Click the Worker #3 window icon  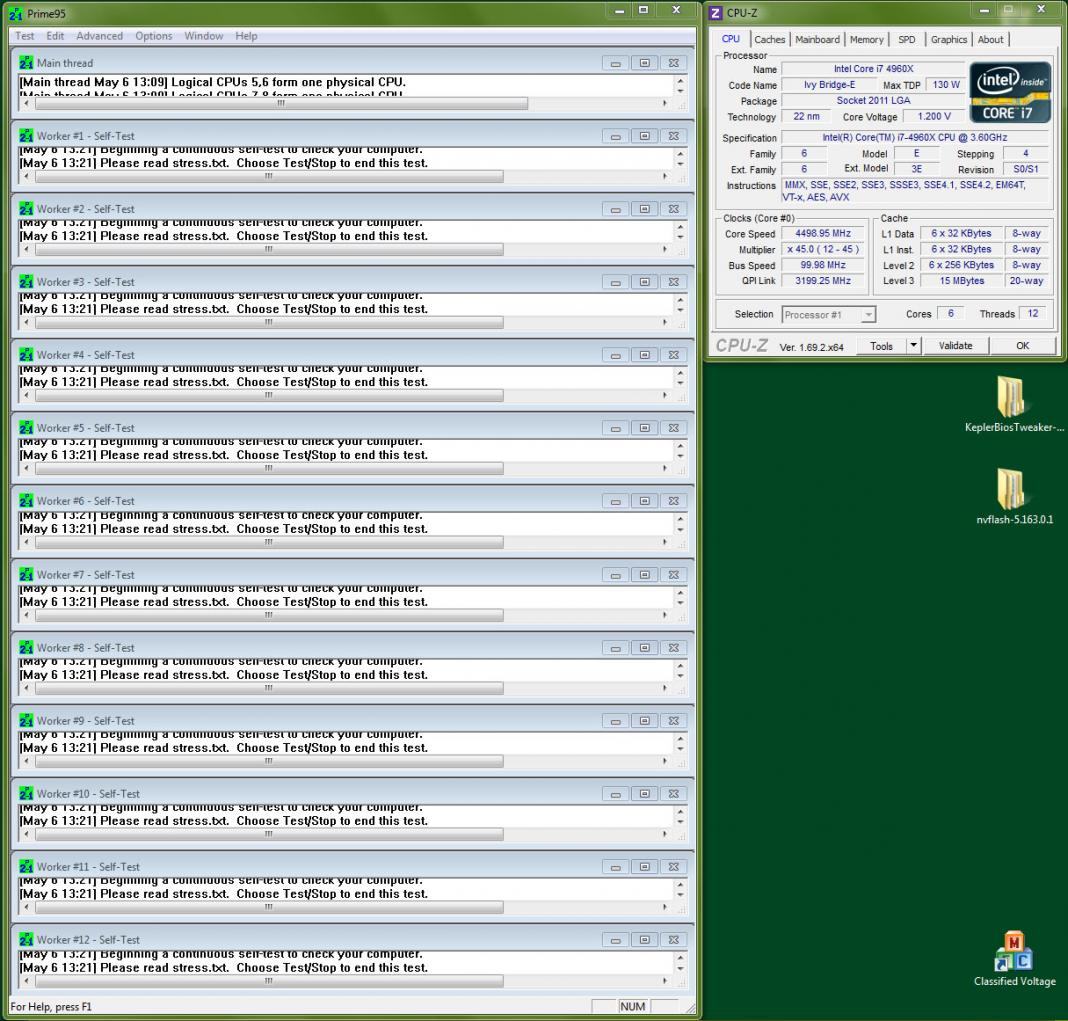tap(26, 281)
